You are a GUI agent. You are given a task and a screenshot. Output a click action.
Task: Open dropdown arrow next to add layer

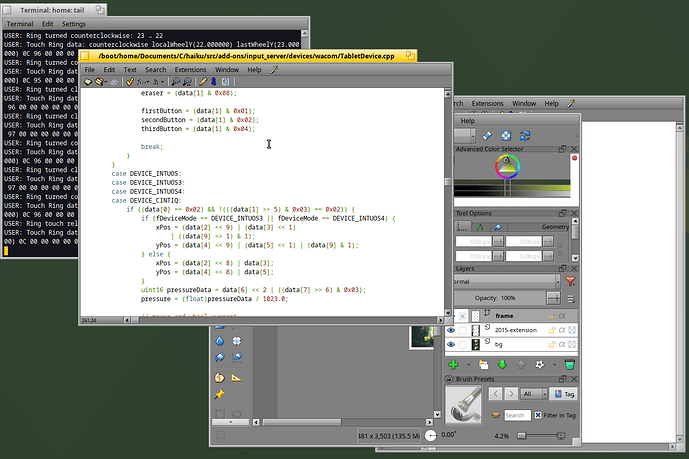(x=468, y=365)
